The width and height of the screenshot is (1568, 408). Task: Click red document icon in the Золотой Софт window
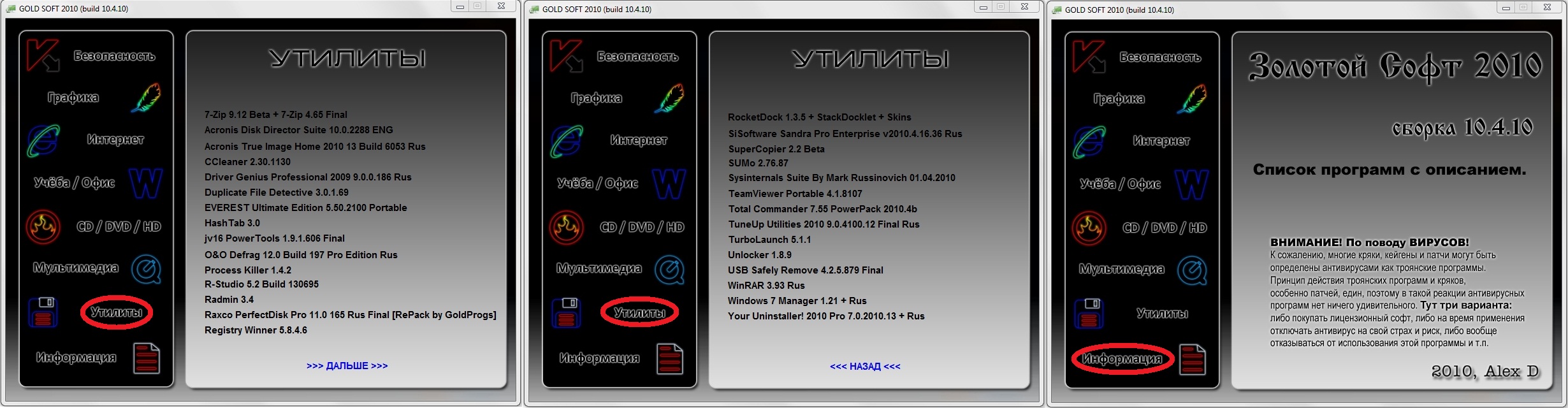click(1192, 359)
